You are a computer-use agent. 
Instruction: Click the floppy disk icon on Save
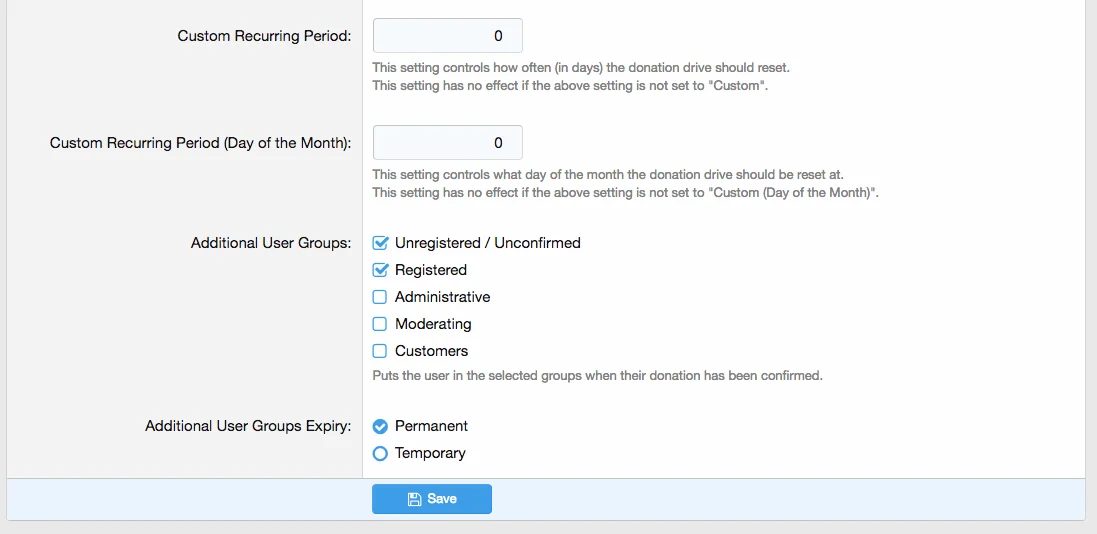click(x=414, y=499)
